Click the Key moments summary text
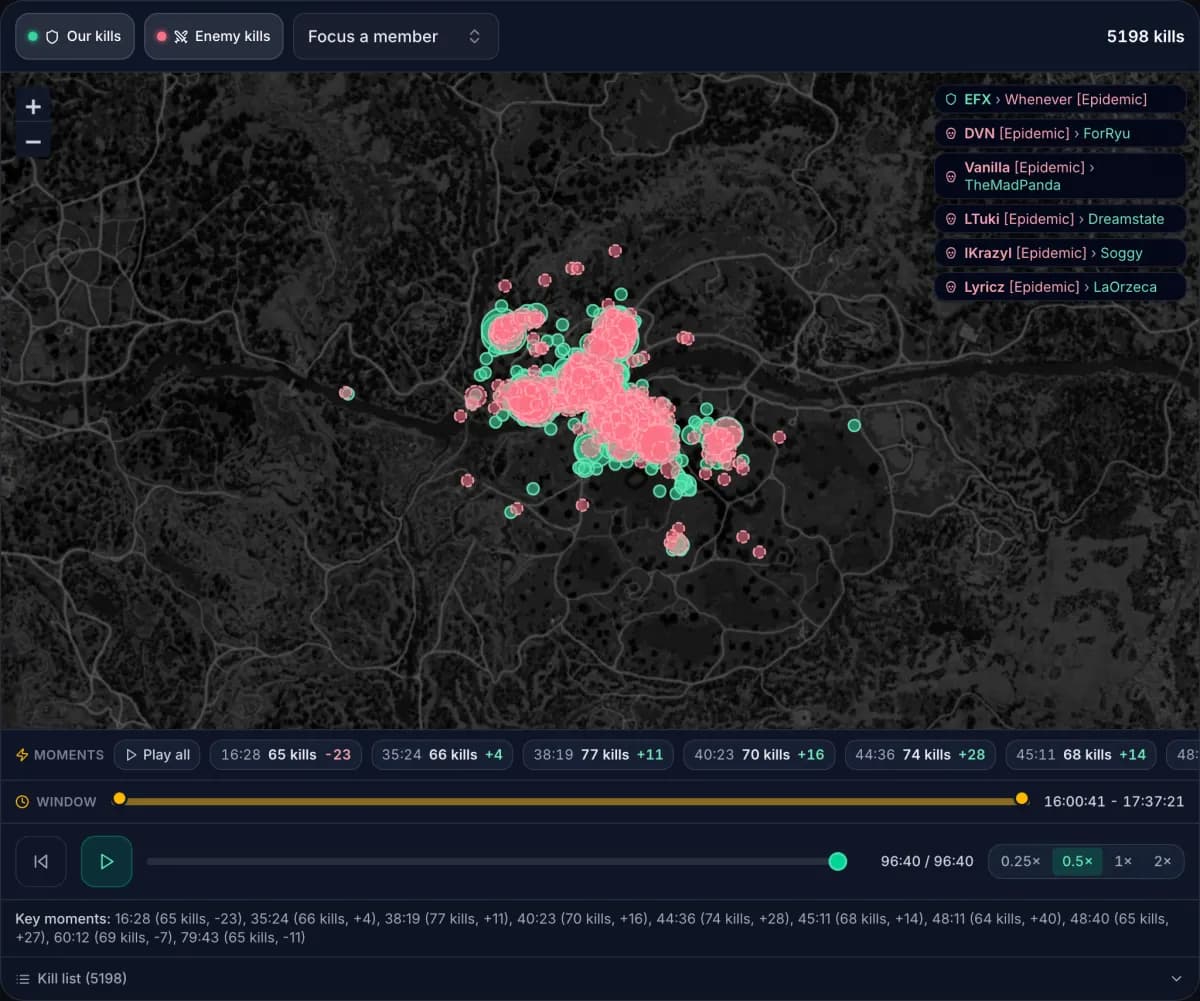The width and height of the screenshot is (1200, 1001). [591, 927]
